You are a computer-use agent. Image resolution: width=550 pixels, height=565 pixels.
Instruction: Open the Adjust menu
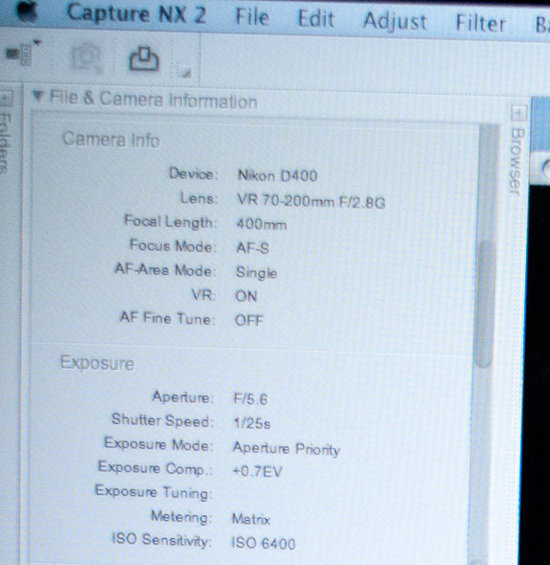click(x=395, y=21)
